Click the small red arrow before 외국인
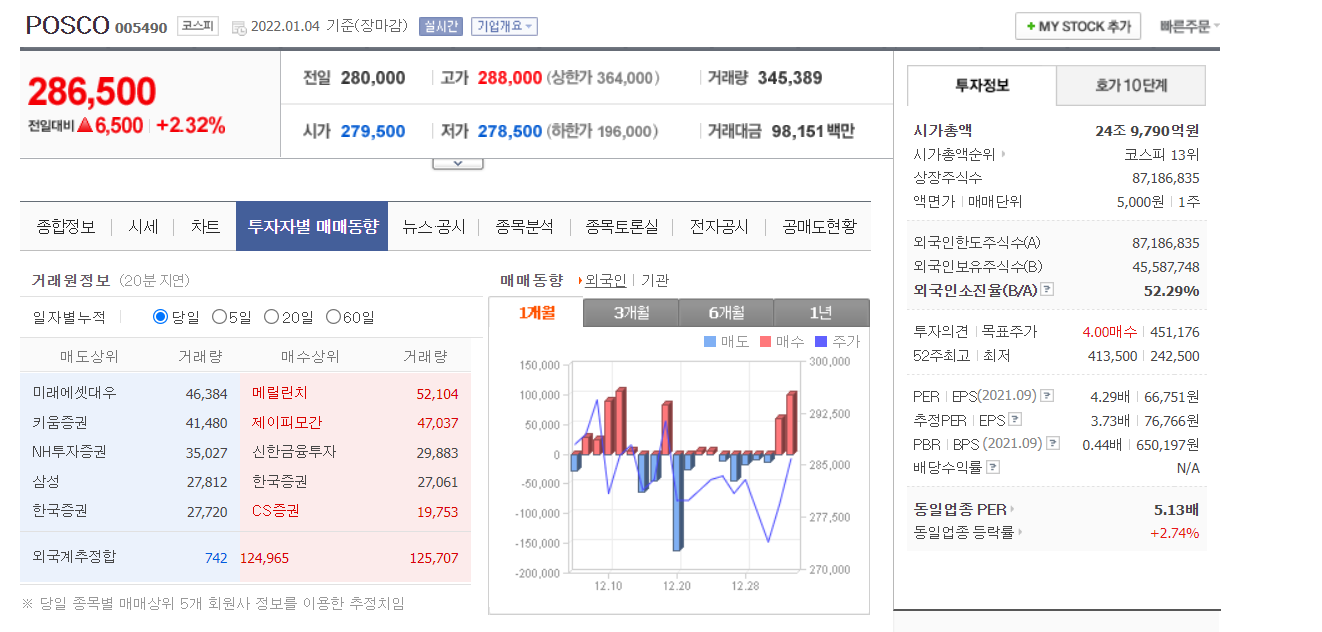1322x632 pixels. pyautogui.click(x=581, y=281)
